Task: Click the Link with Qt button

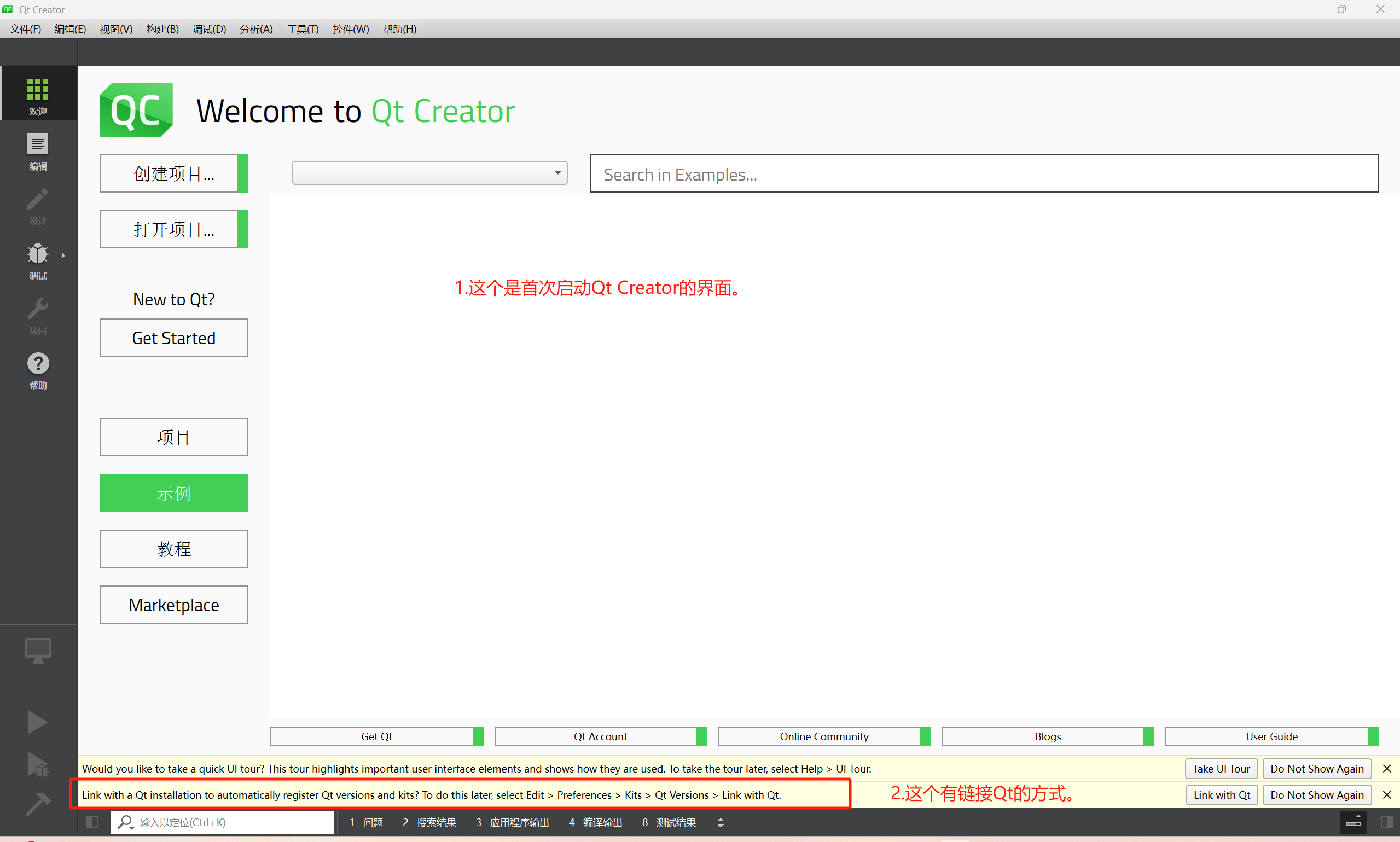Action: tap(1221, 794)
